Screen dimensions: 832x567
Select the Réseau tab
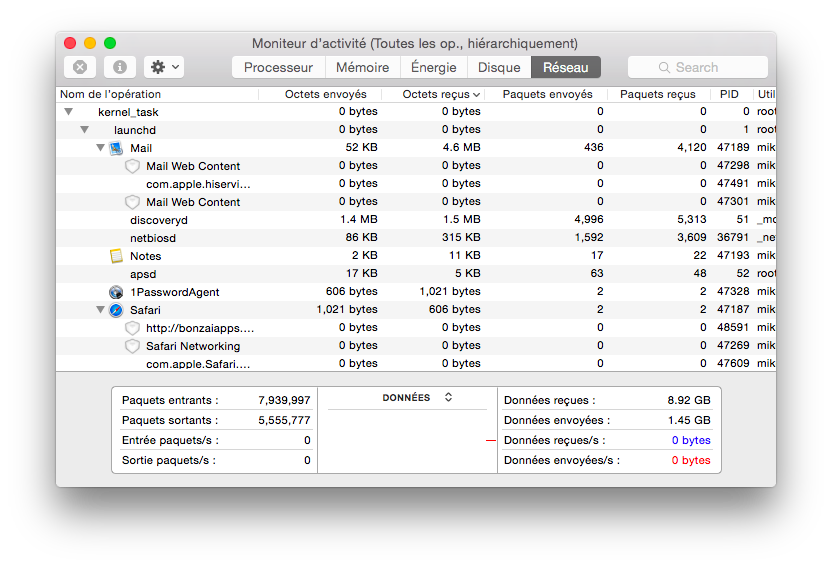click(566, 67)
